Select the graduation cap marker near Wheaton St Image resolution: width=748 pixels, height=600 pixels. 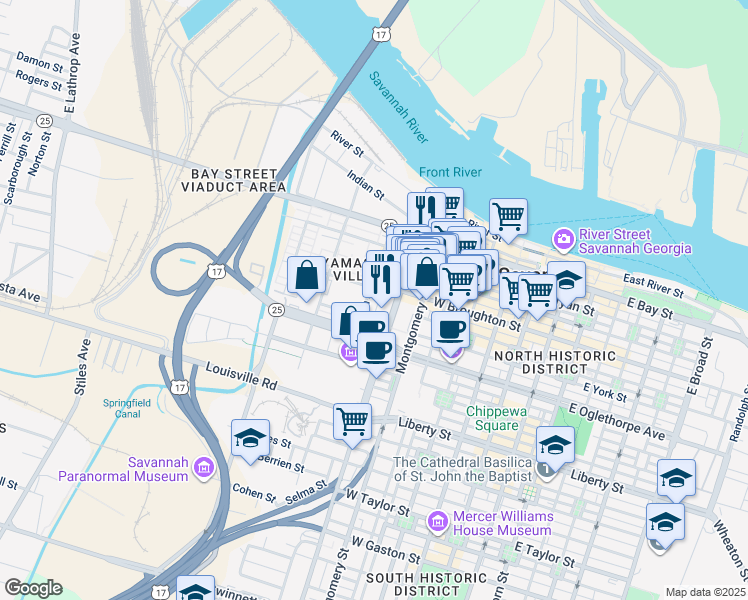tap(665, 526)
